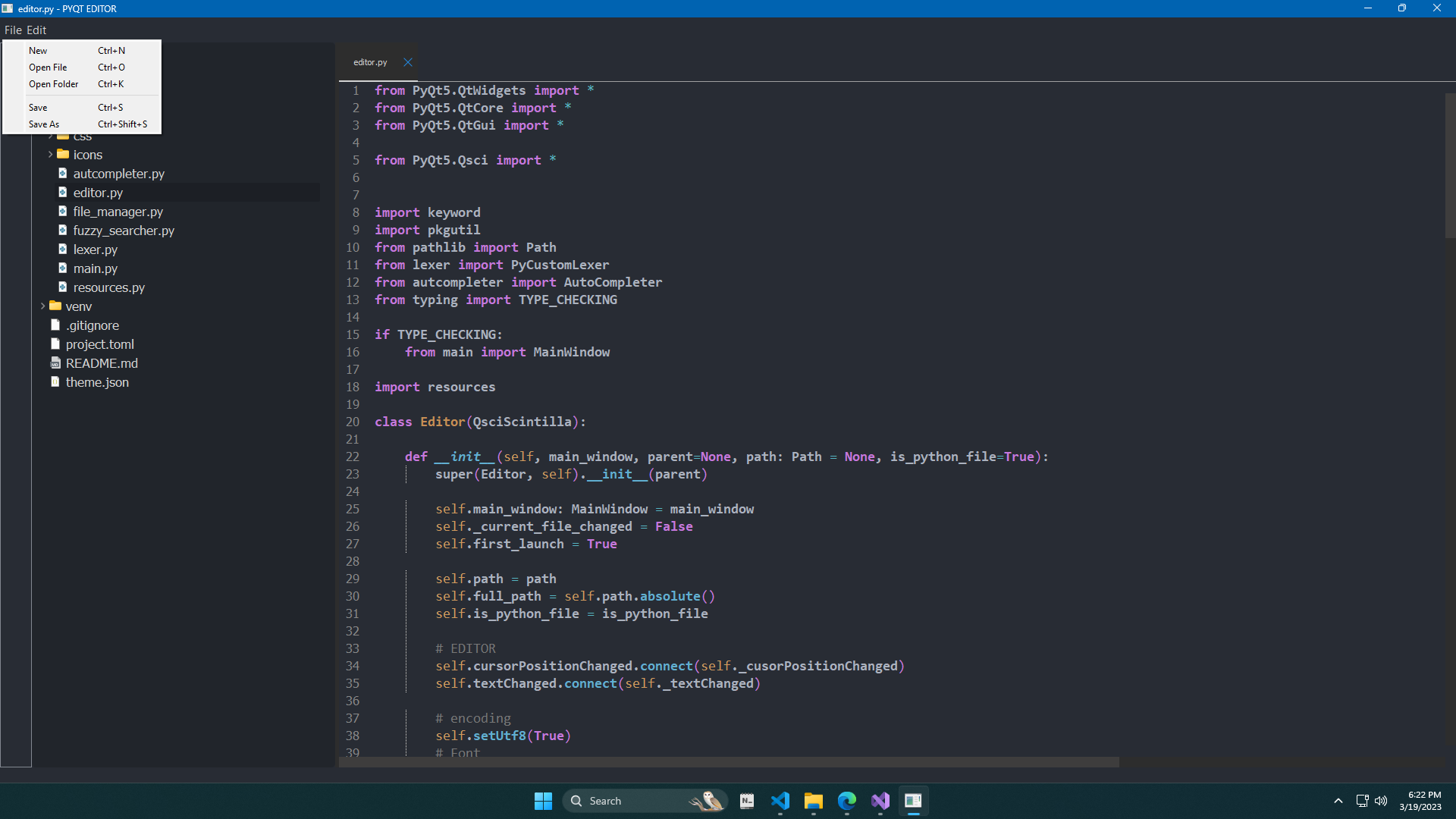Select the editor.py tab label

(370, 62)
